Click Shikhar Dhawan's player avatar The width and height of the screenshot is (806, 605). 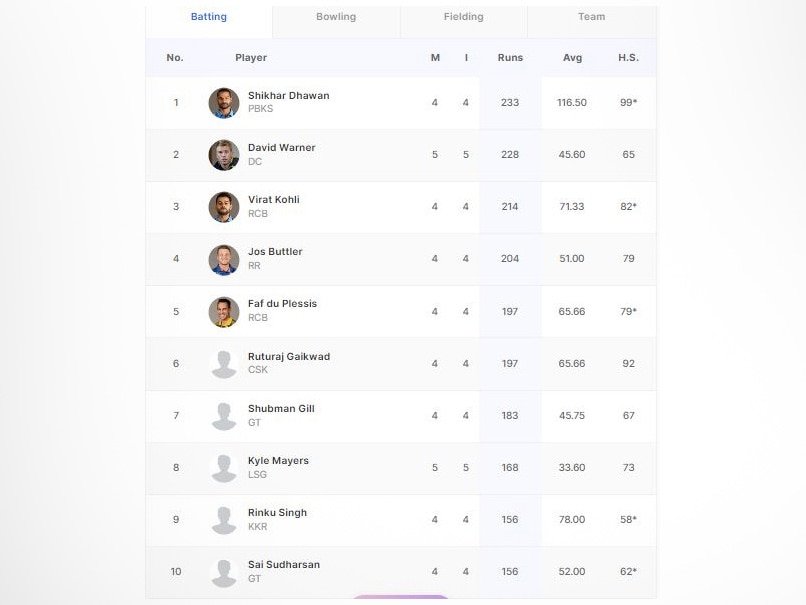[x=224, y=103]
